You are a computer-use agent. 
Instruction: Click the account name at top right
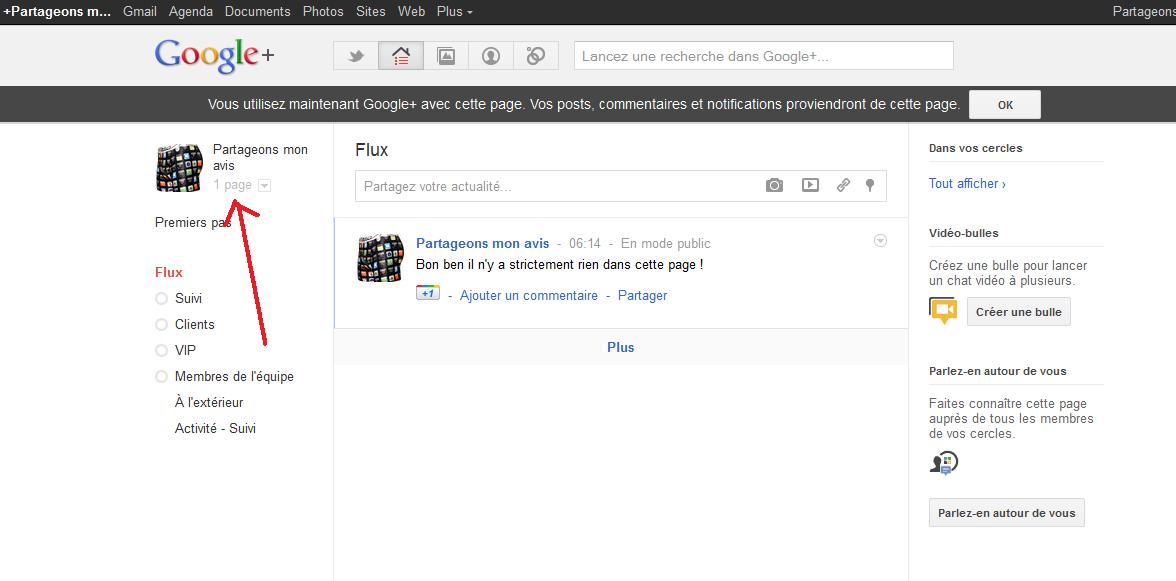click(1144, 11)
